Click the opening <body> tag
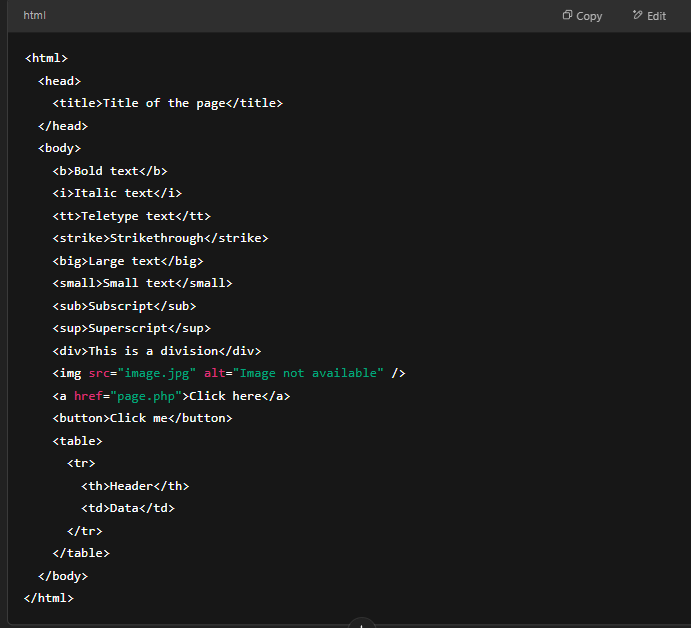The height and width of the screenshot is (628, 691). tap(60, 148)
